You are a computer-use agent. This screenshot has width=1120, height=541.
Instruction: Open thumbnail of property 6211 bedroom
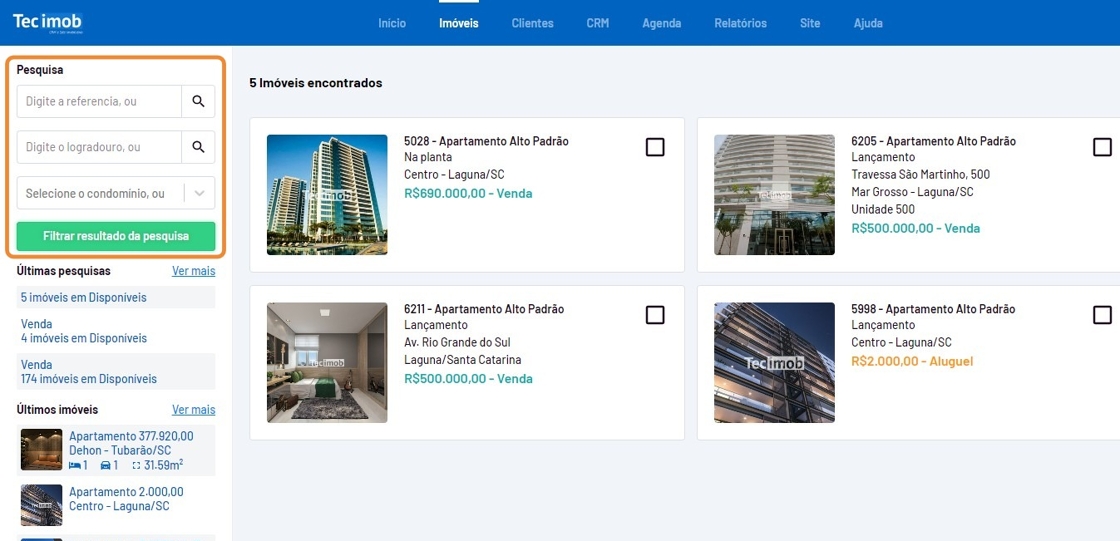click(327, 362)
